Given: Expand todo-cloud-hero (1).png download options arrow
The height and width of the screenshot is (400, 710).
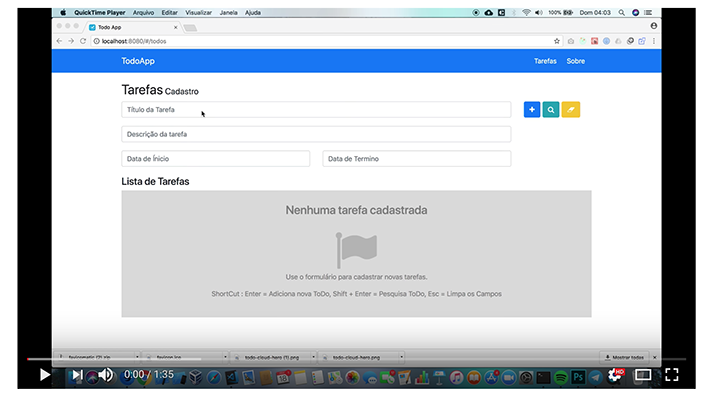Looking at the screenshot, I should point(313,357).
